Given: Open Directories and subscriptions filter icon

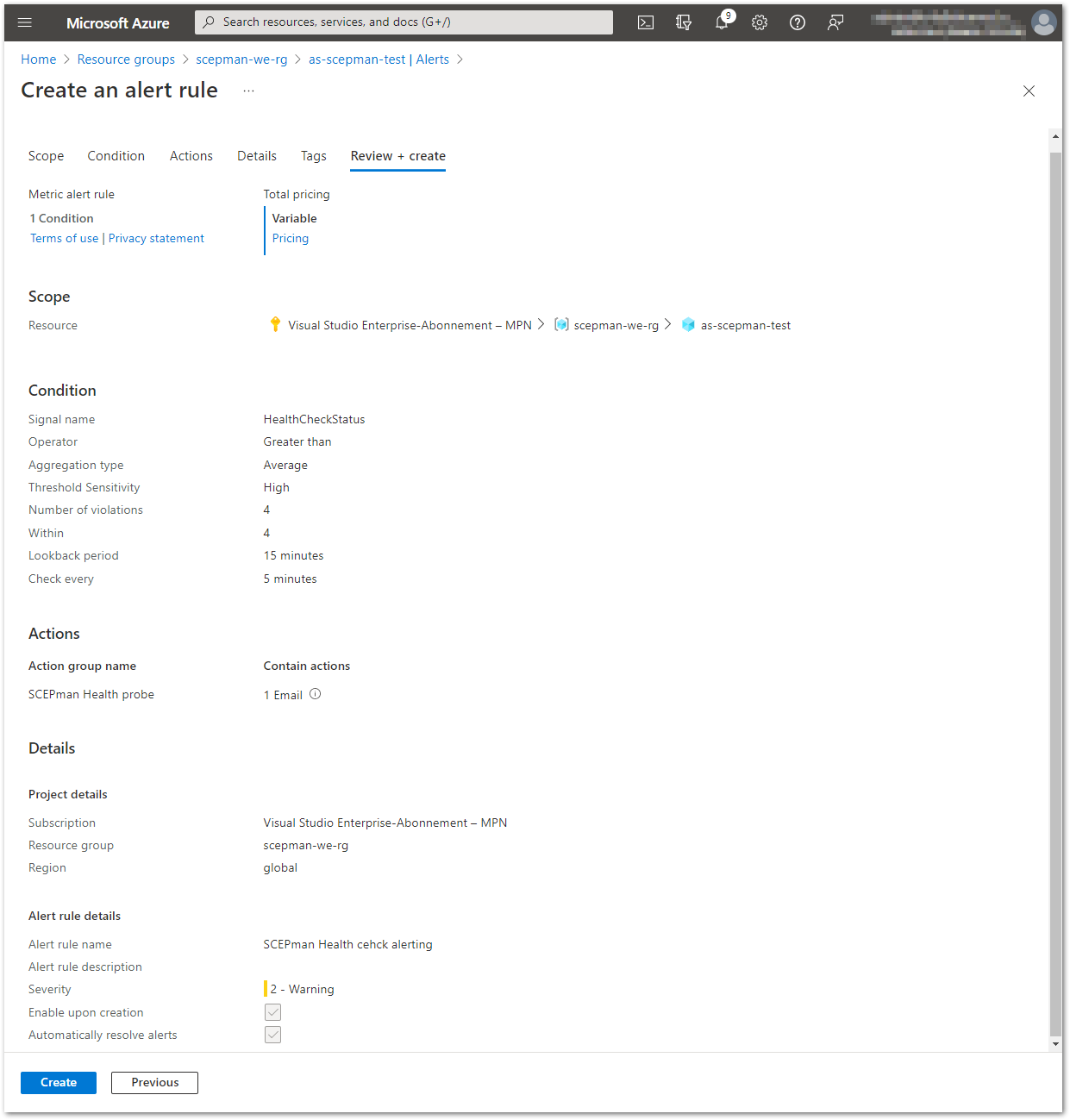Looking at the screenshot, I should pyautogui.click(x=684, y=22).
